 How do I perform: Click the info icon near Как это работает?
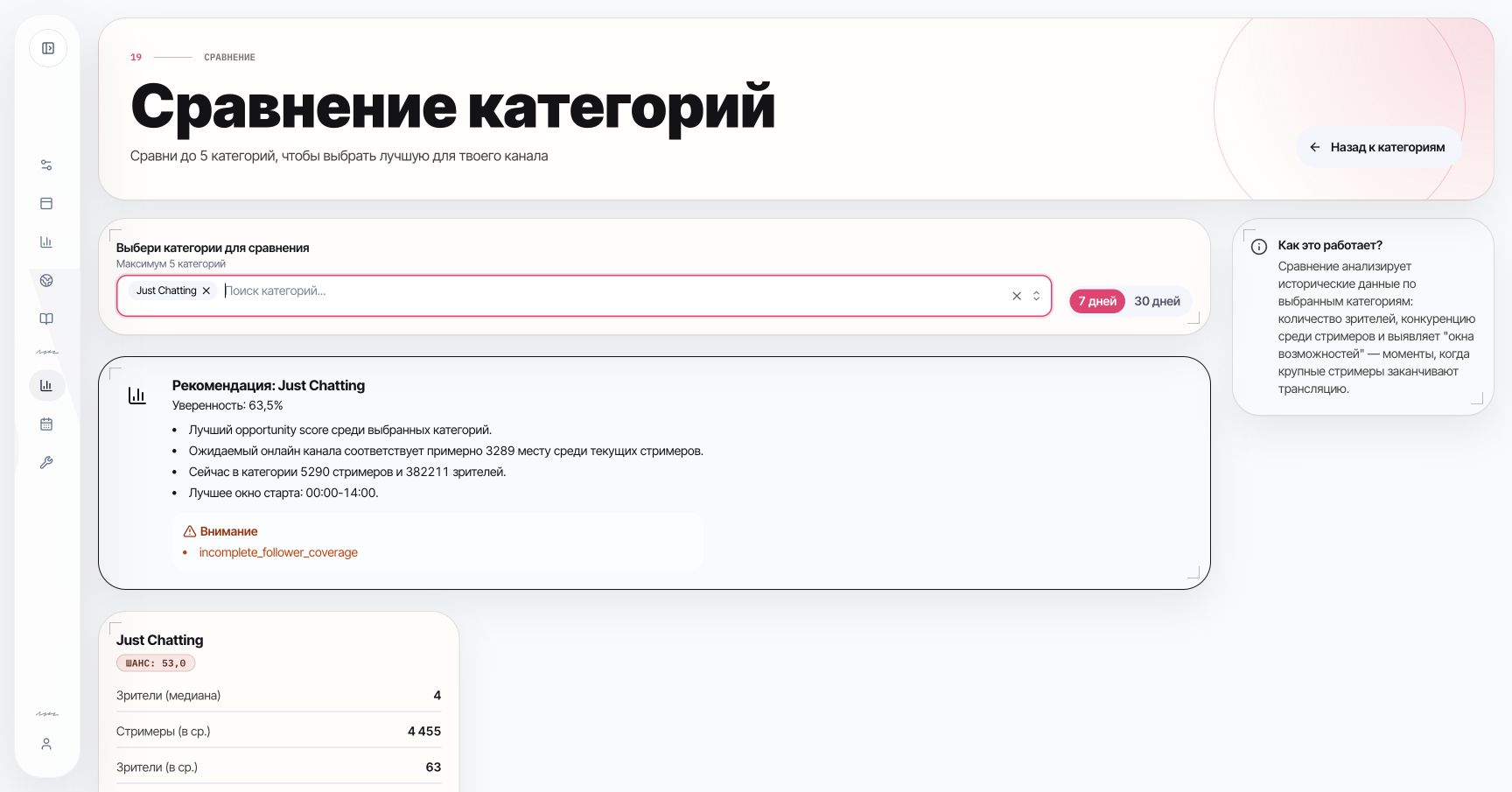click(x=1259, y=247)
